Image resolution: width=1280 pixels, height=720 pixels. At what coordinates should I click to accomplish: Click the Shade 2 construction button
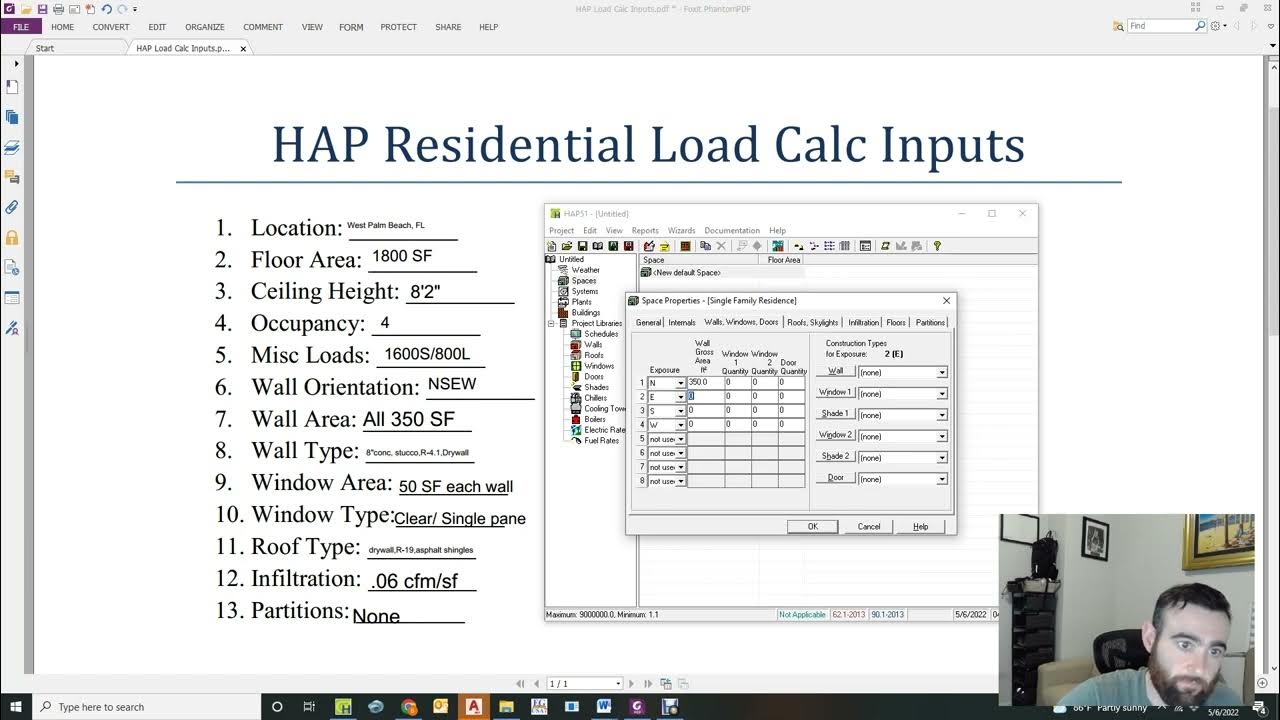coord(836,456)
